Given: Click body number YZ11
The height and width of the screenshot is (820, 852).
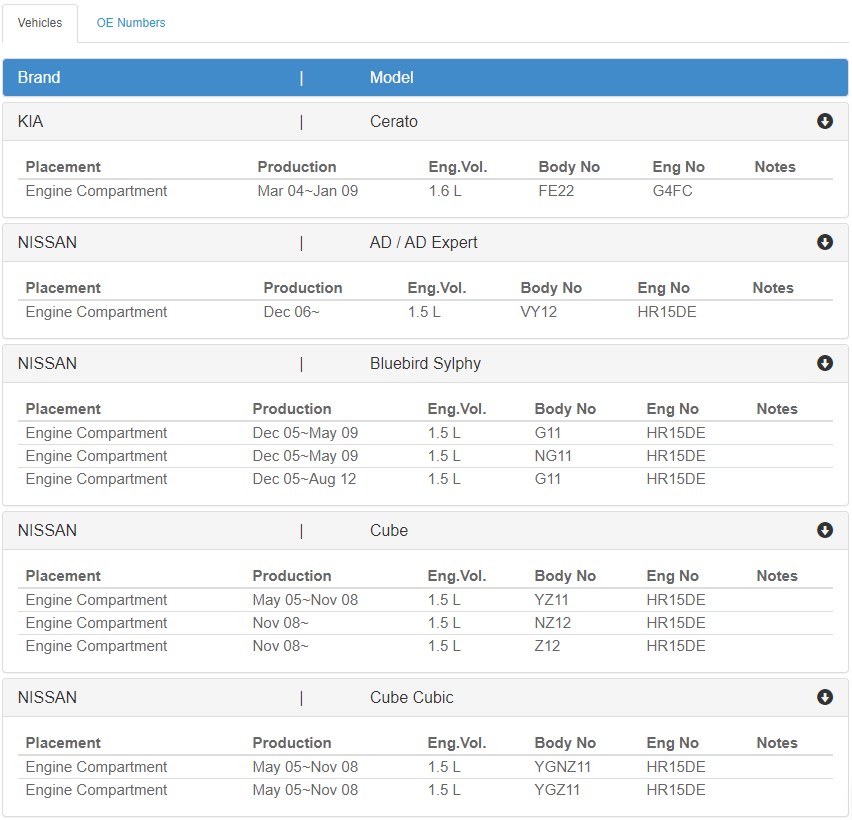Looking at the screenshot, I should click(x=552, y=600).
